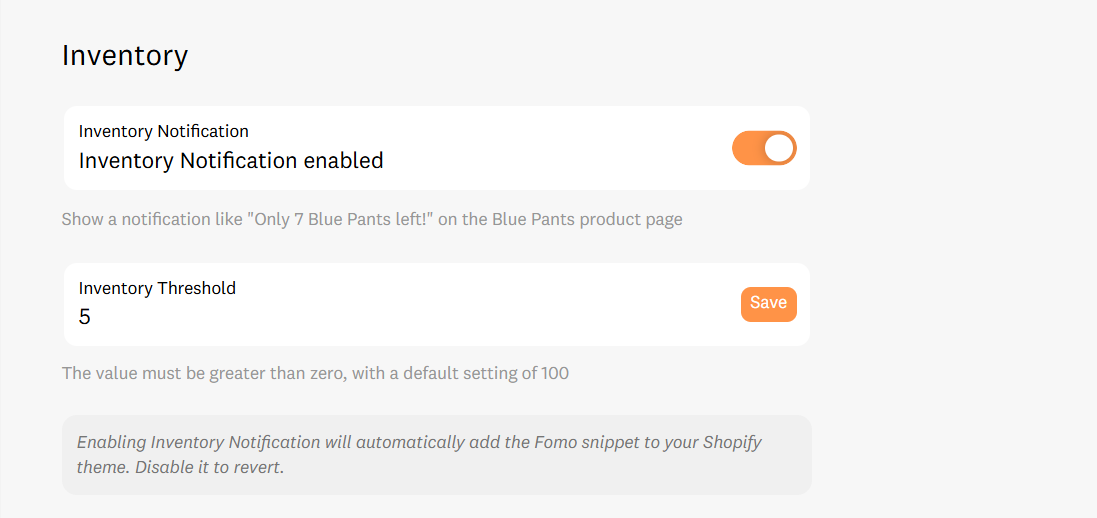Click the "Inventory Threshold" field label

(x=157, y=288)
